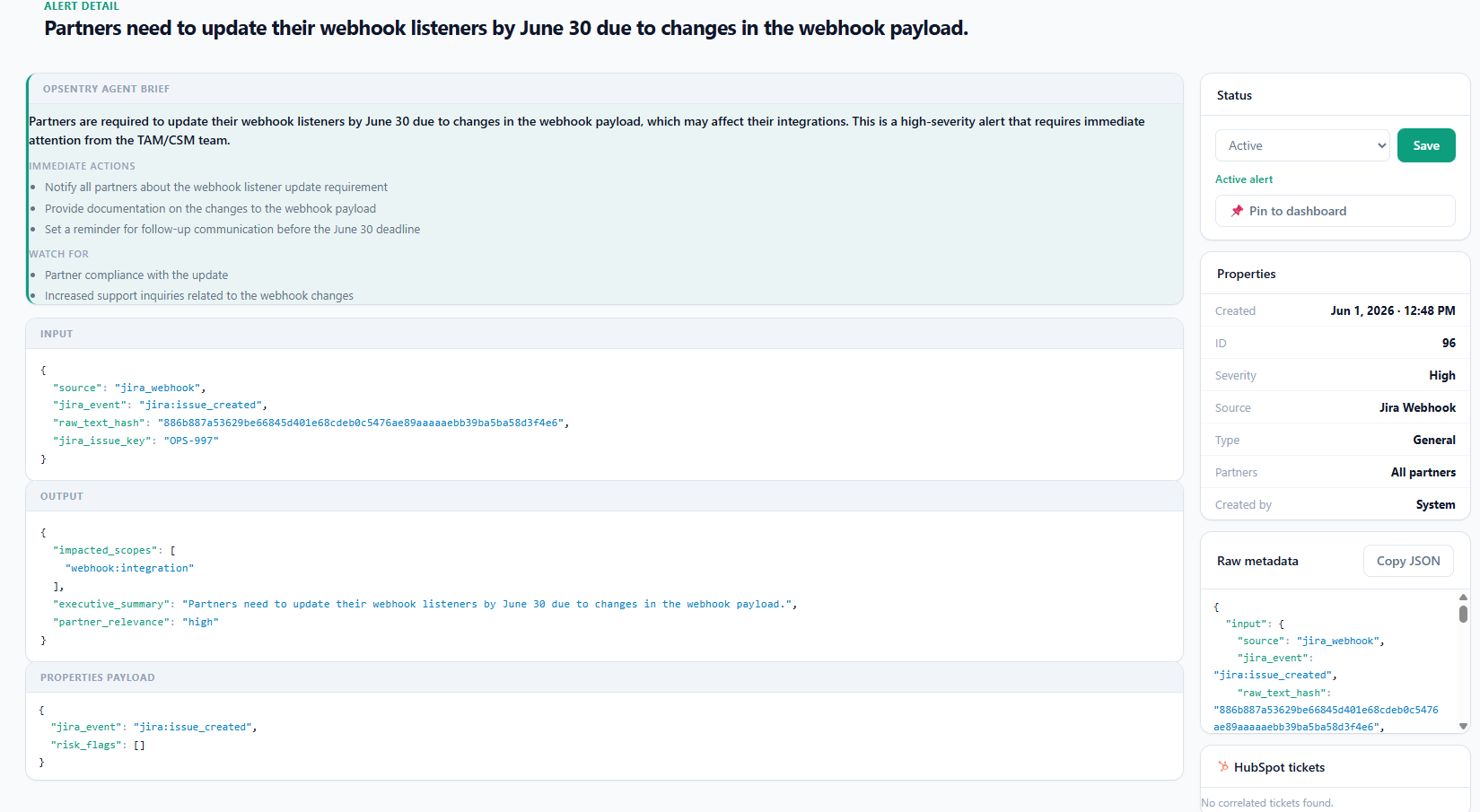Click the executive_summary text in OUTPUT

click(x=487, y=604)
